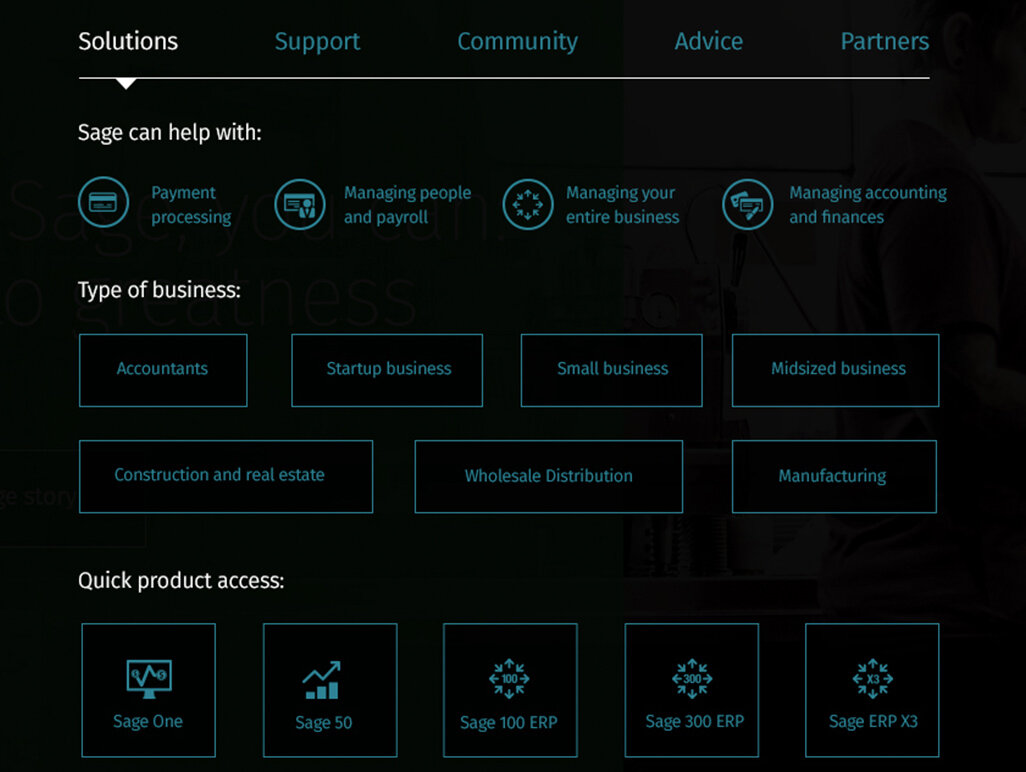Open the Sage 100 ERP label
The width and height of the screenshot is (1026, 772).
(x=508, y=723)
